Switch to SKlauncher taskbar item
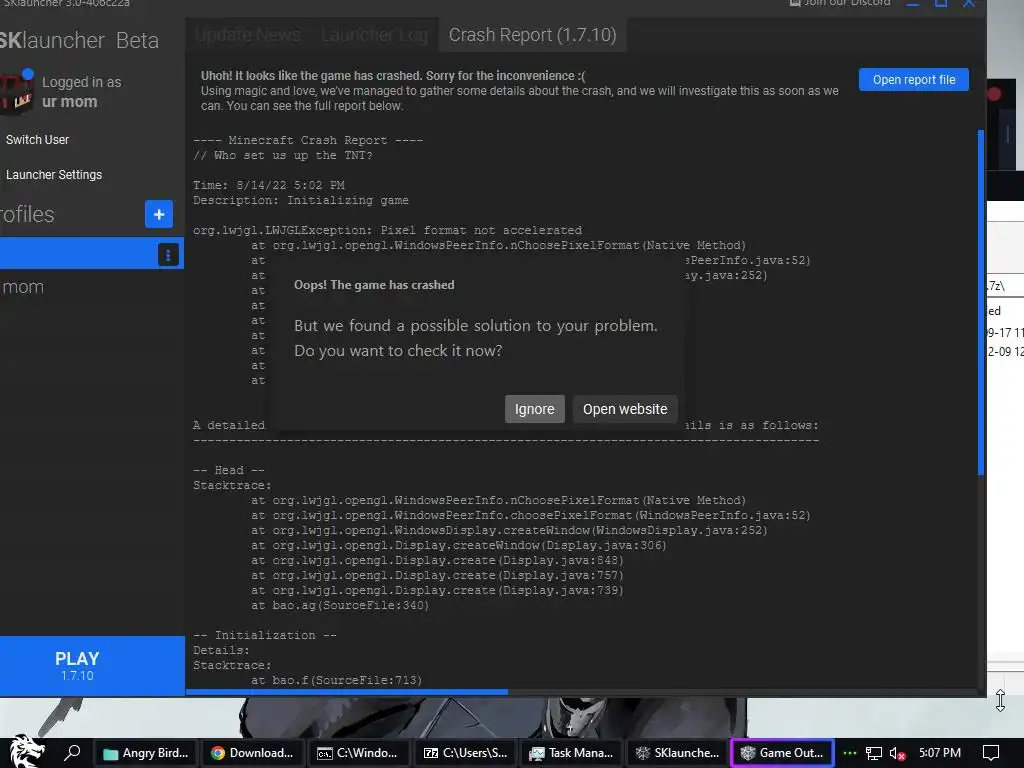Image resolution: width=1024 pixels, height=768 pixels. pyautogui.click(x=677, y=753)
